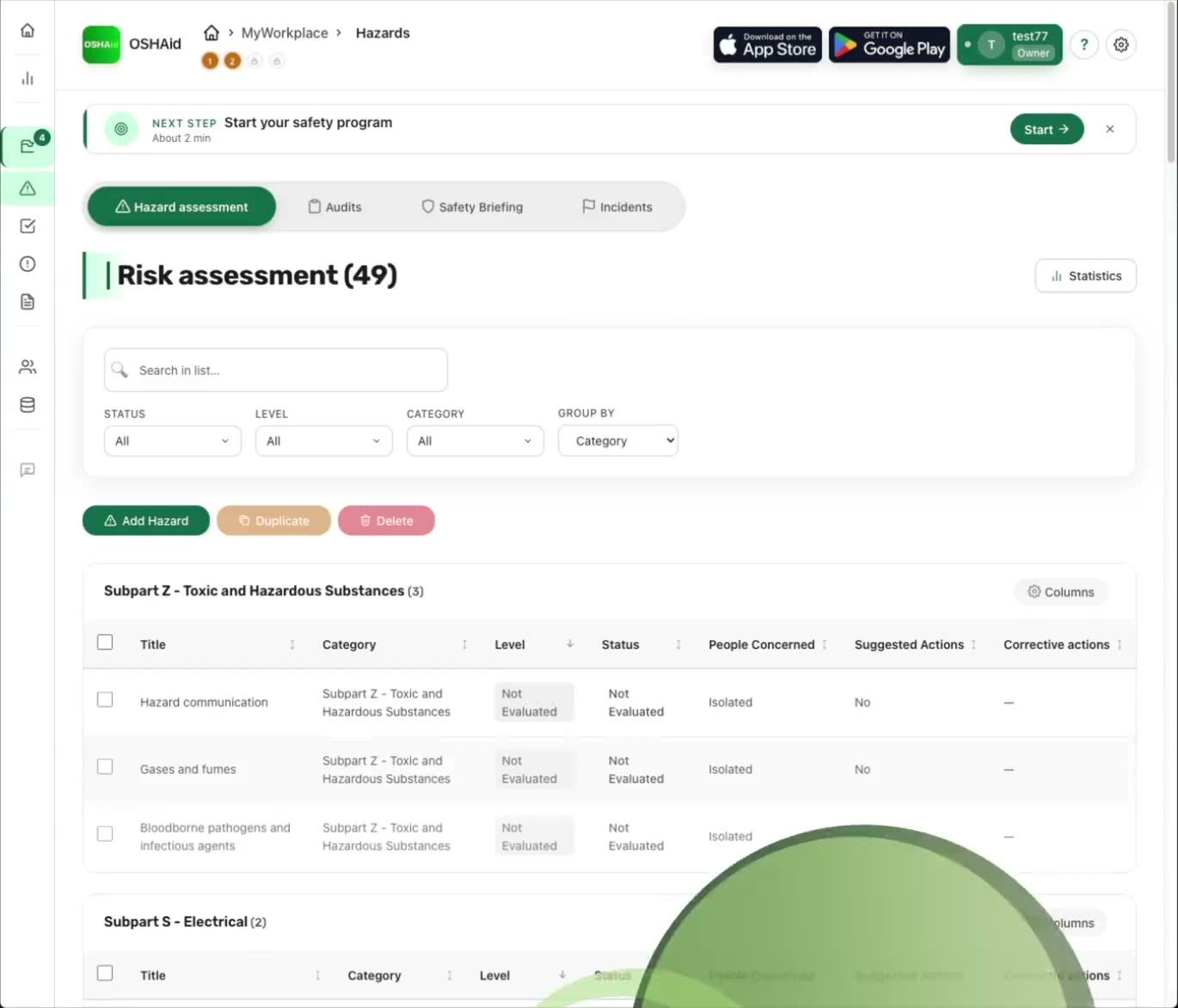Click step 1 progress dot under breadcrumb

click(x=210, y=61)
